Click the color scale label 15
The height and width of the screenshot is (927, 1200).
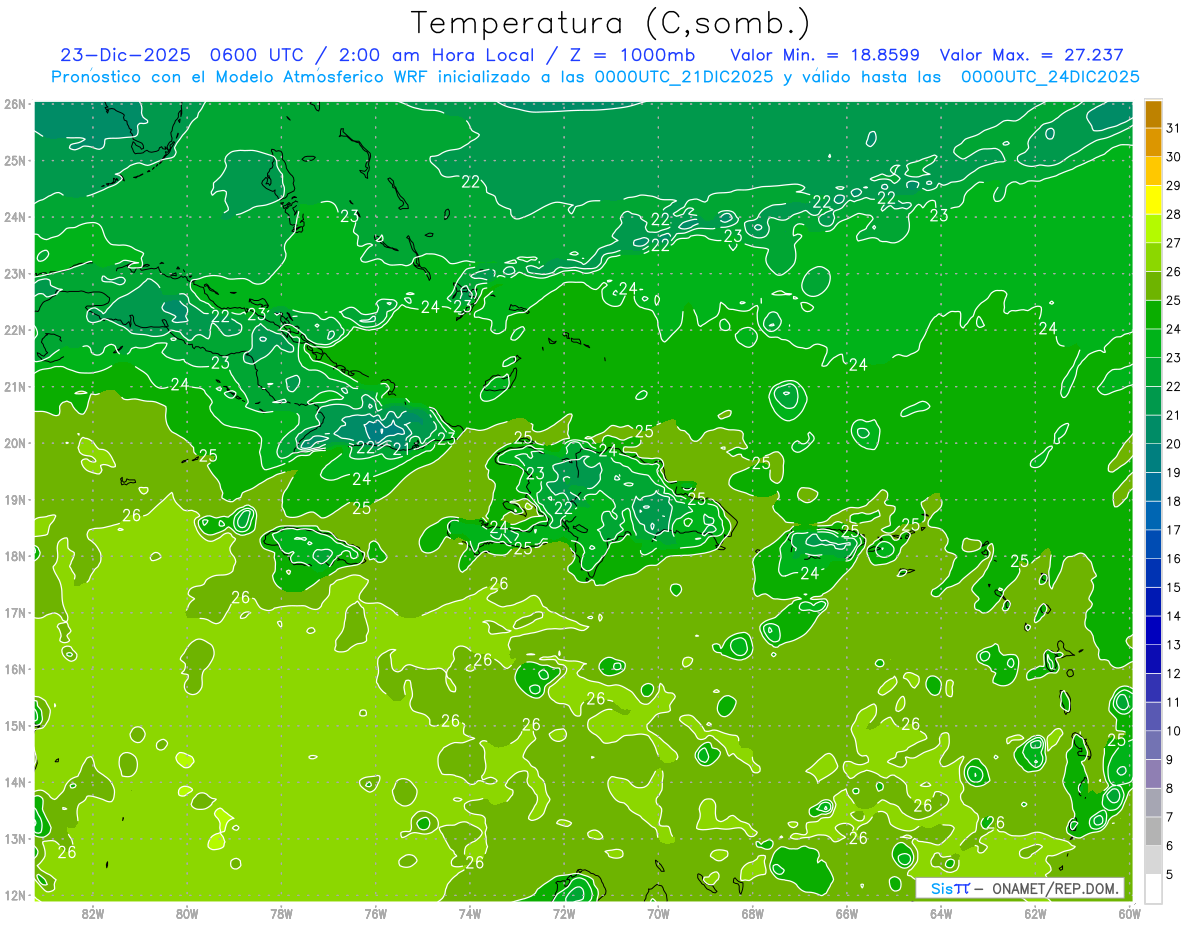1173,587
